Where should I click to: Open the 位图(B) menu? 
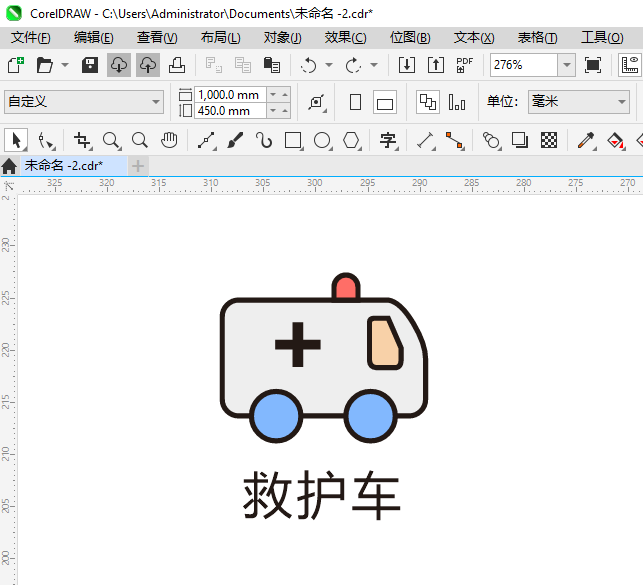pyautogui.click(x=410, y=38)
